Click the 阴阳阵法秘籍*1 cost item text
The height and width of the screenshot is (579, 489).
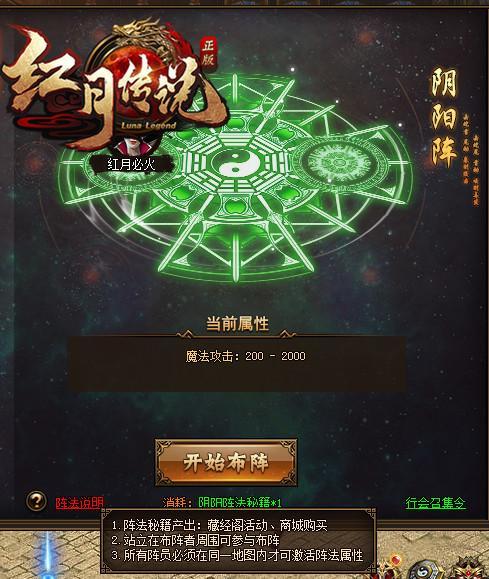(x=240, y=503)
